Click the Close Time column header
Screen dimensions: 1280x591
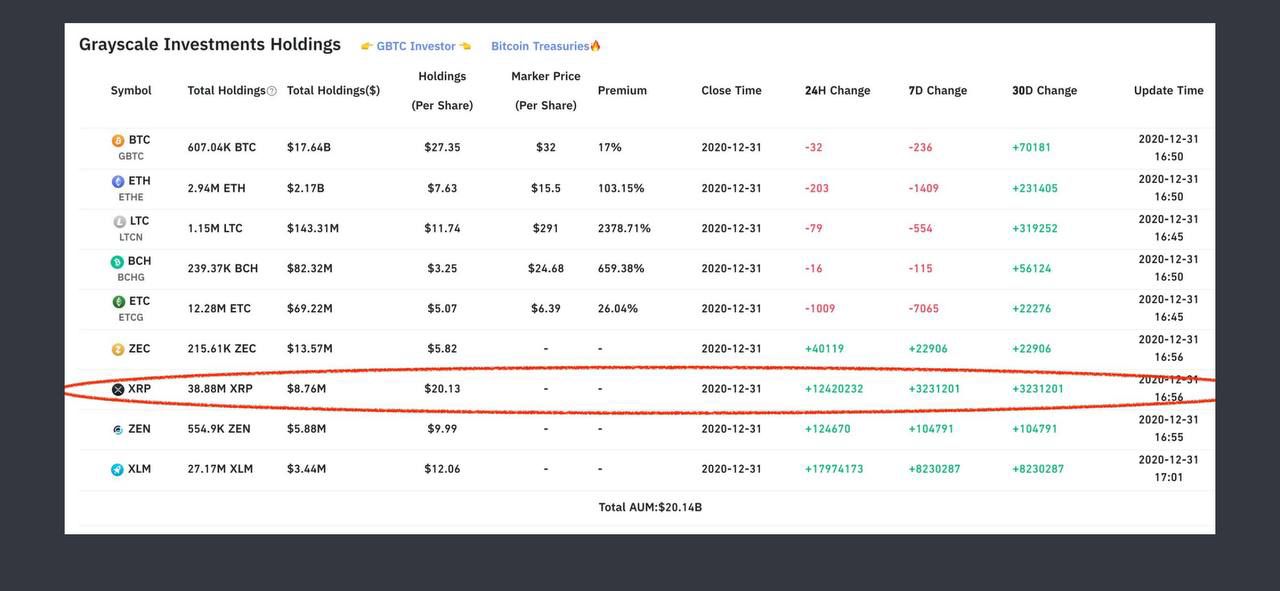(731, 90)
